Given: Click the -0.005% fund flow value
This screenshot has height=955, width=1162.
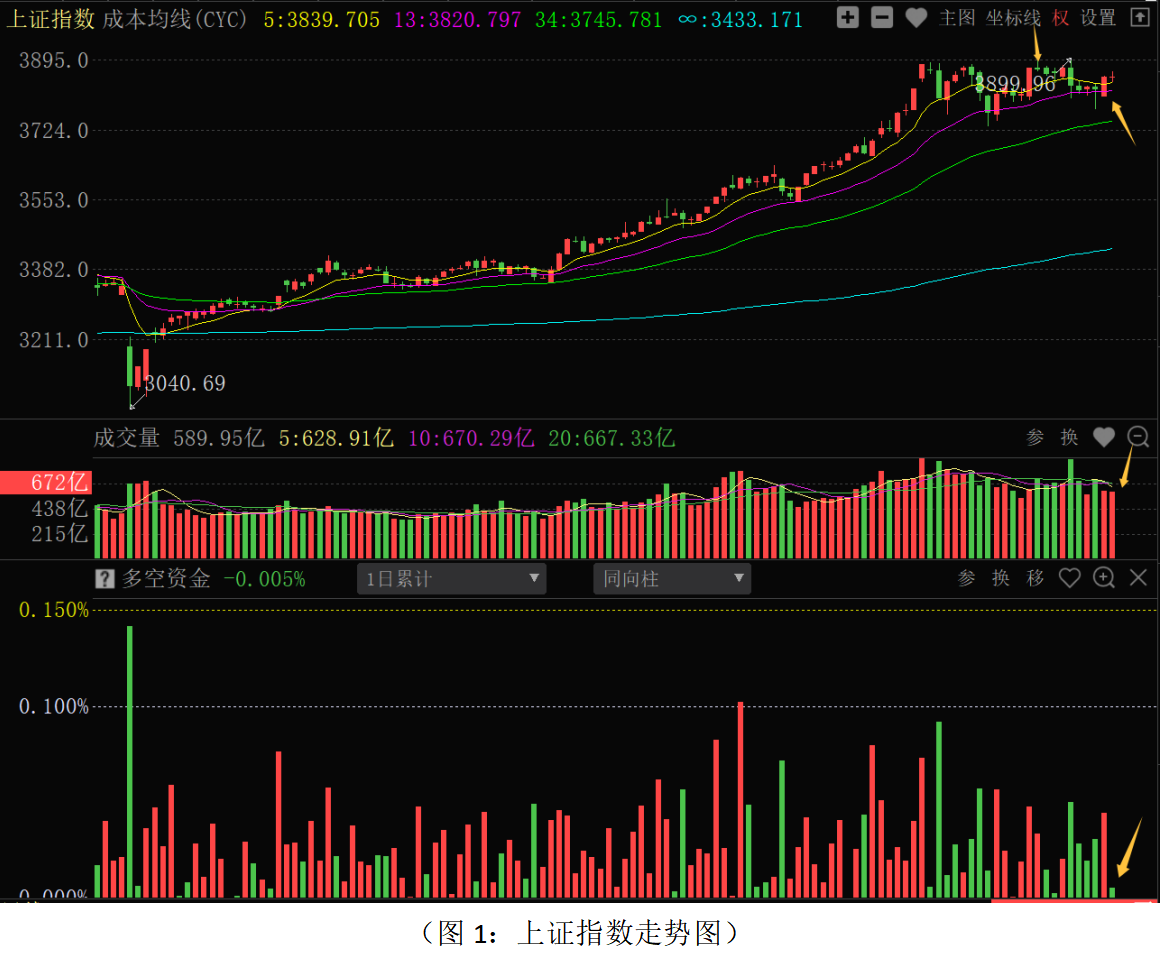Looking at the screenshot, I should [265, 579].
